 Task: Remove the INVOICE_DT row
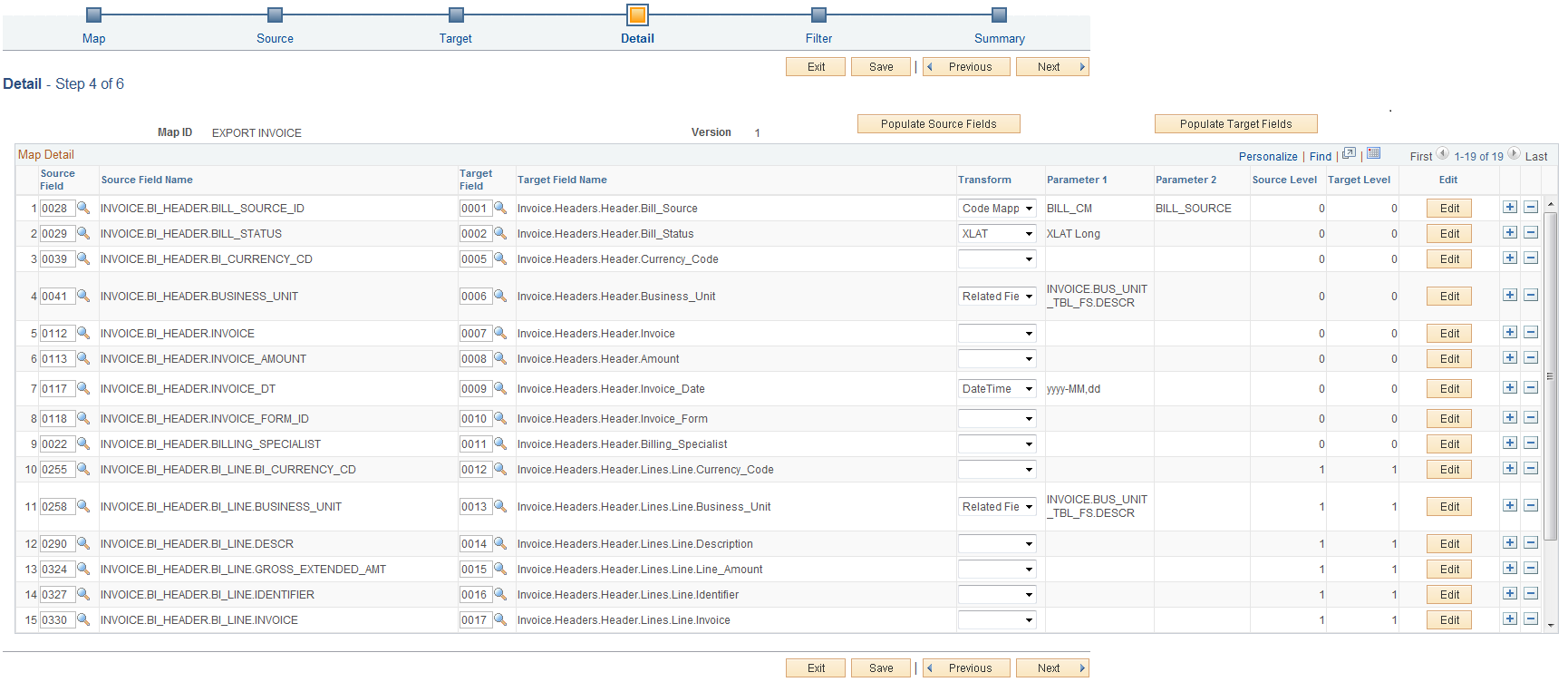tap(1531, 387)
